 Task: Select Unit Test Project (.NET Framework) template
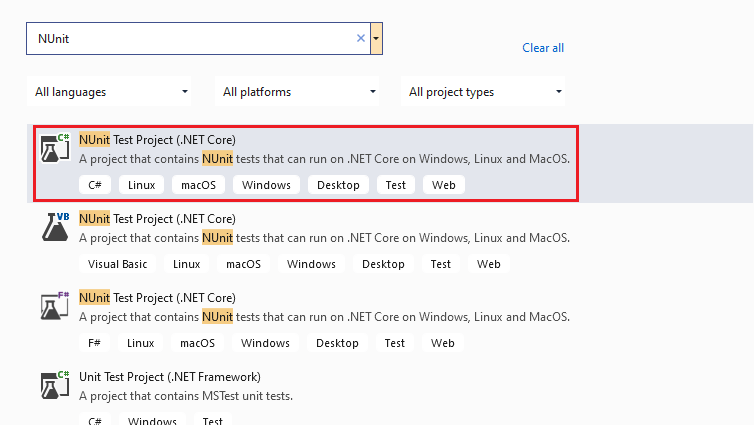(x=170, y=377)
